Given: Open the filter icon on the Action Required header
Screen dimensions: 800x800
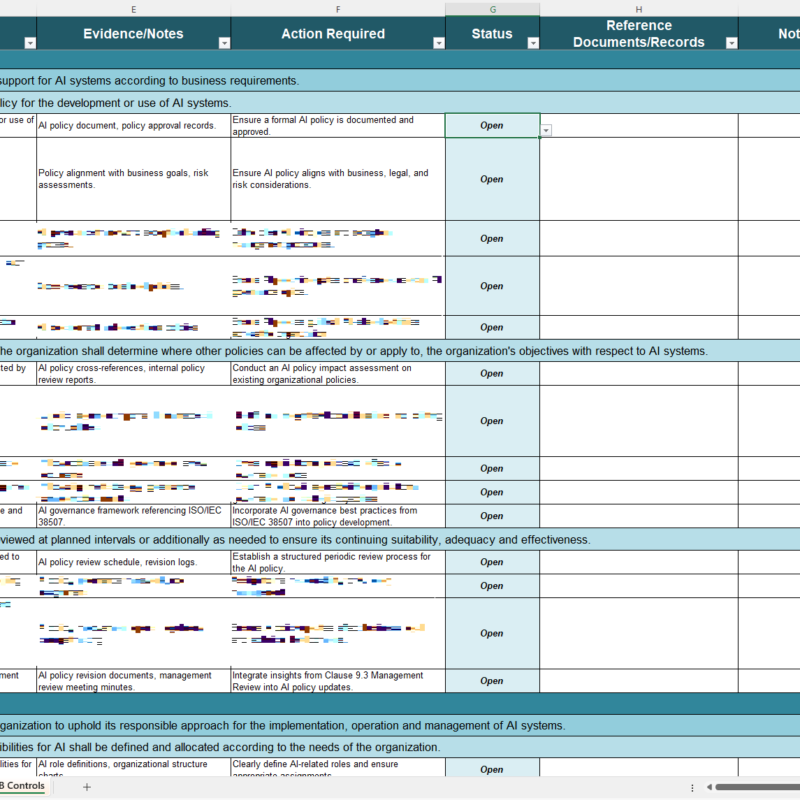Looking at the screenshot, I should [438, 44].
